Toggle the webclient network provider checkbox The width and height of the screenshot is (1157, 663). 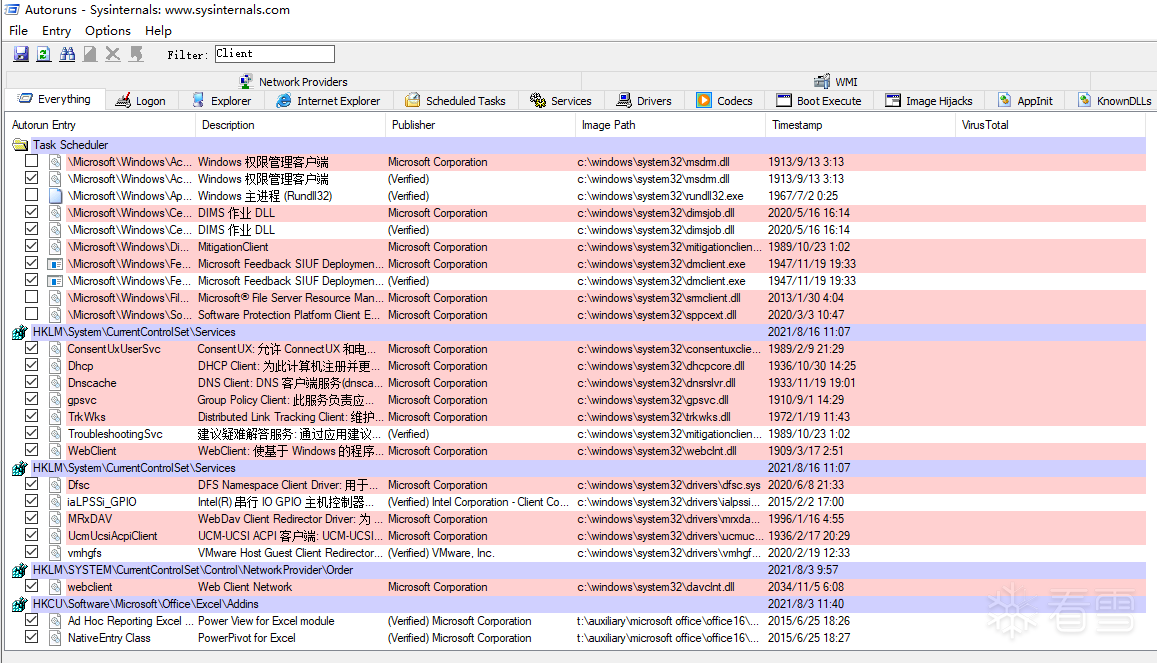click(31, 586)
